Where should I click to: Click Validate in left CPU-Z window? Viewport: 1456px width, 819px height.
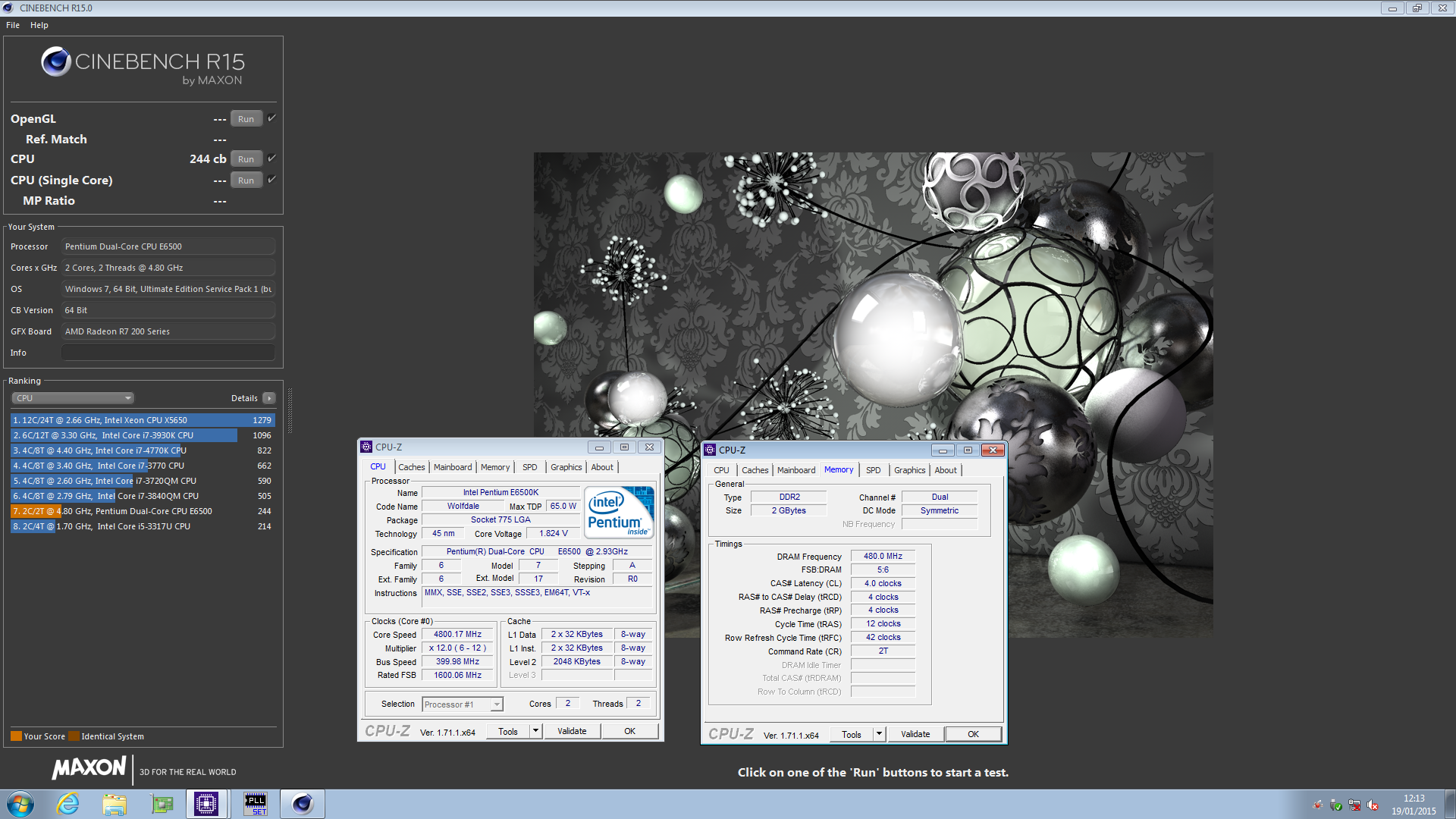point(572,731)
